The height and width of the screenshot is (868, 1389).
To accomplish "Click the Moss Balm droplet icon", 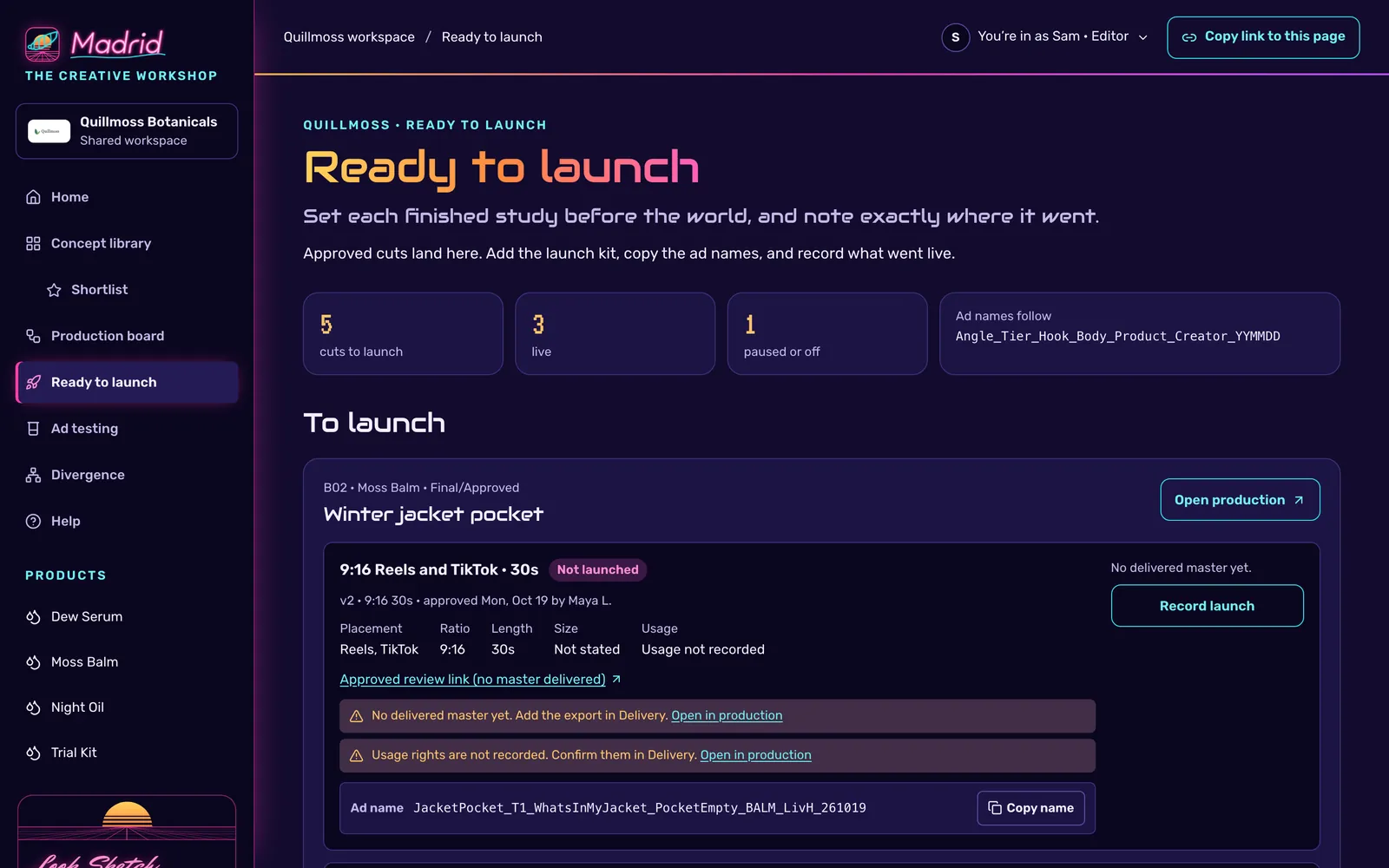I will coord(33,662).
